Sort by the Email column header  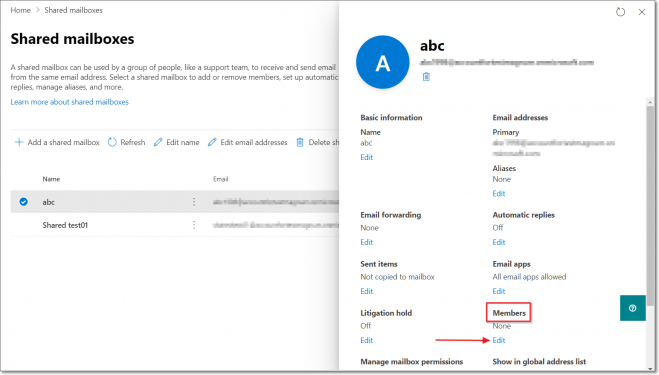point(221,179)
